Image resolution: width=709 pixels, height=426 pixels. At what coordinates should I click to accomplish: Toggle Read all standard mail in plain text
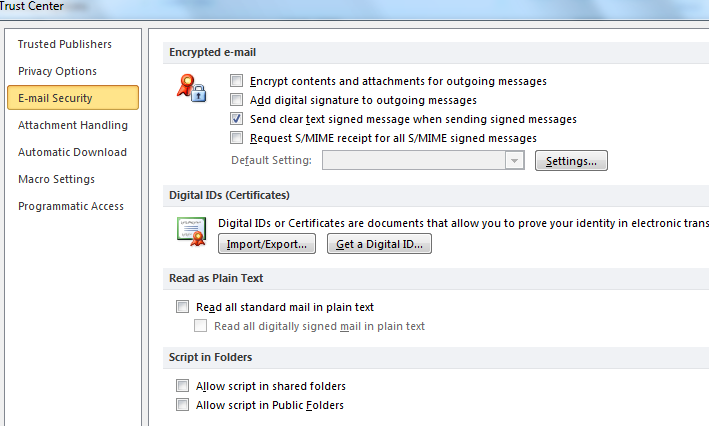182,307
